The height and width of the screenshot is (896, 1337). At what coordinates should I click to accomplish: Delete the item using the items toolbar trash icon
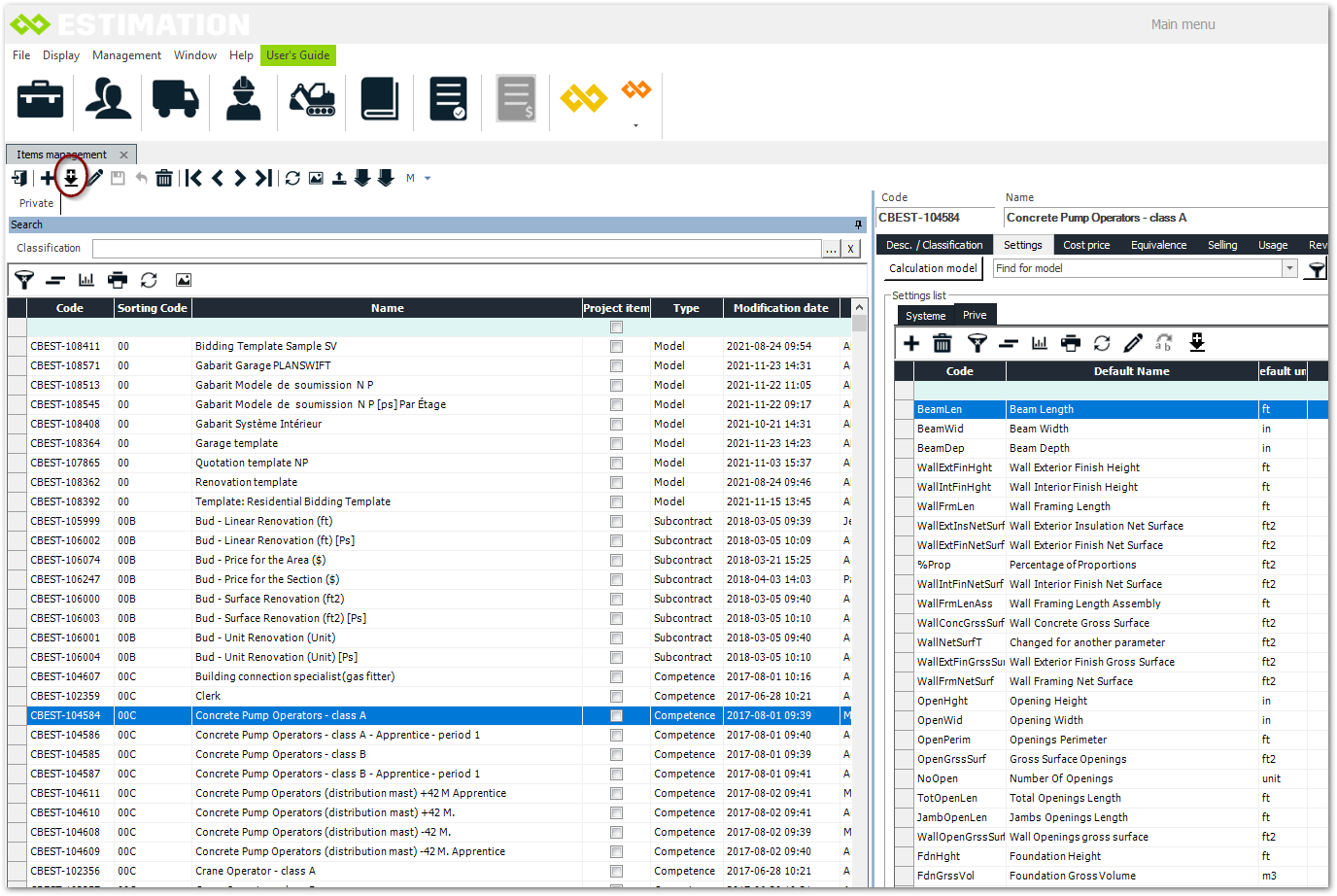click(x=164, y=178)
